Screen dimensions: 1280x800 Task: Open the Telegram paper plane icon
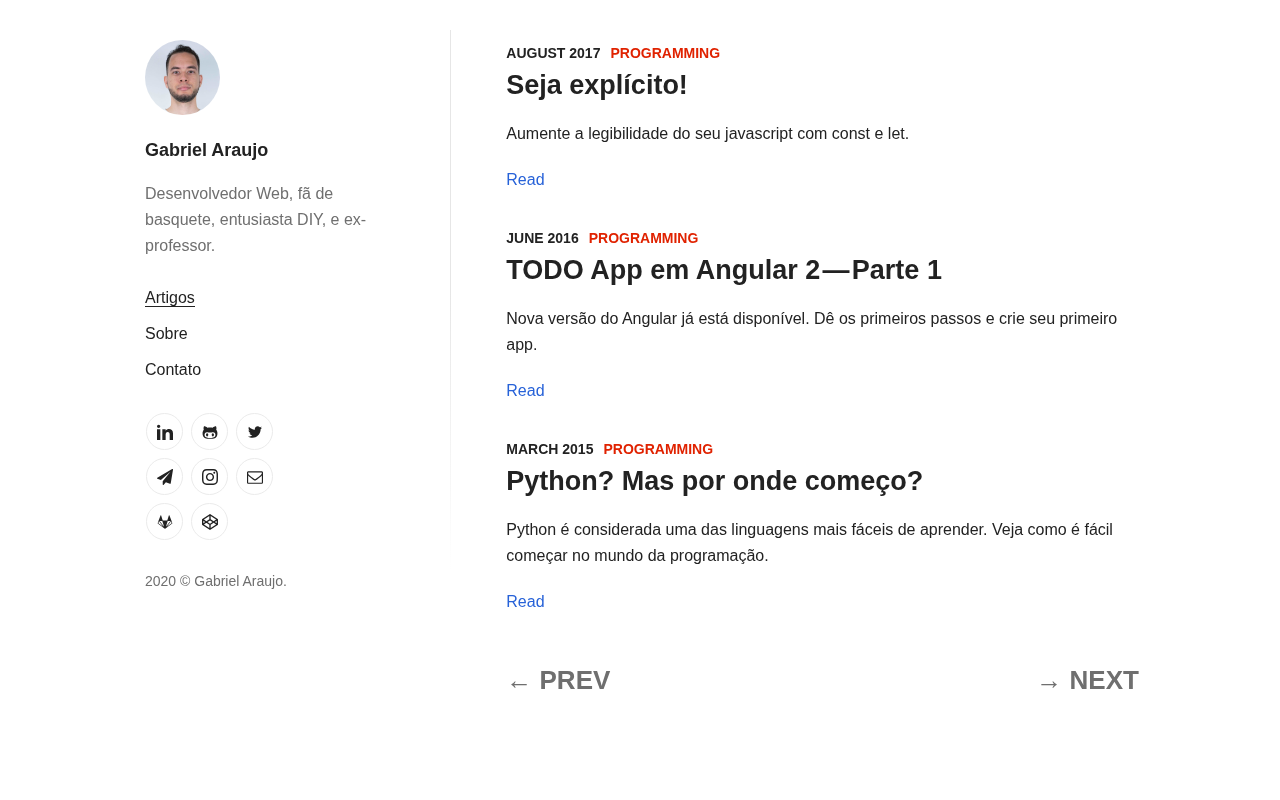coord(165,477)
